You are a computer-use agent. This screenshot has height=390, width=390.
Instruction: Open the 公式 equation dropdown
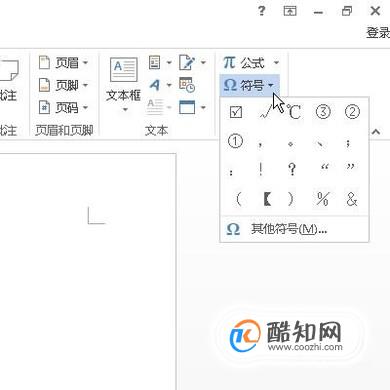tap(251, 62)
